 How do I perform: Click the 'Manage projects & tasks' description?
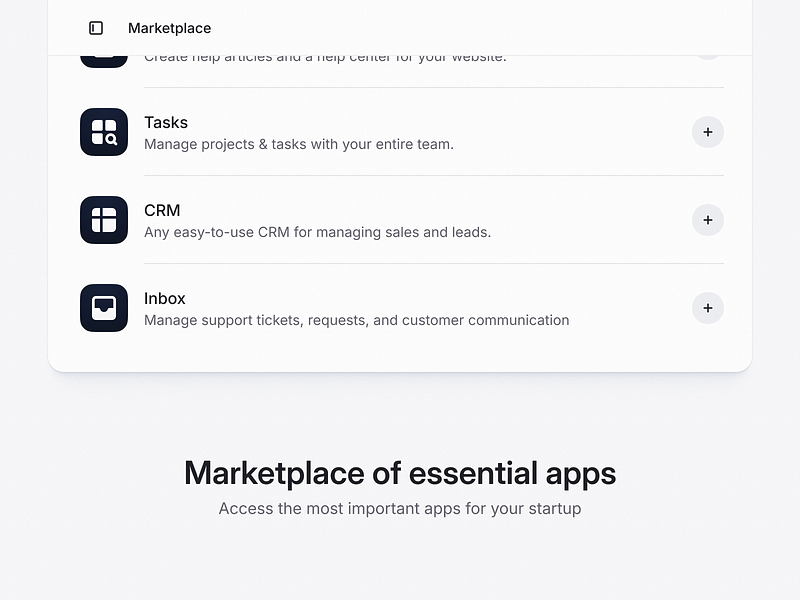299,144
